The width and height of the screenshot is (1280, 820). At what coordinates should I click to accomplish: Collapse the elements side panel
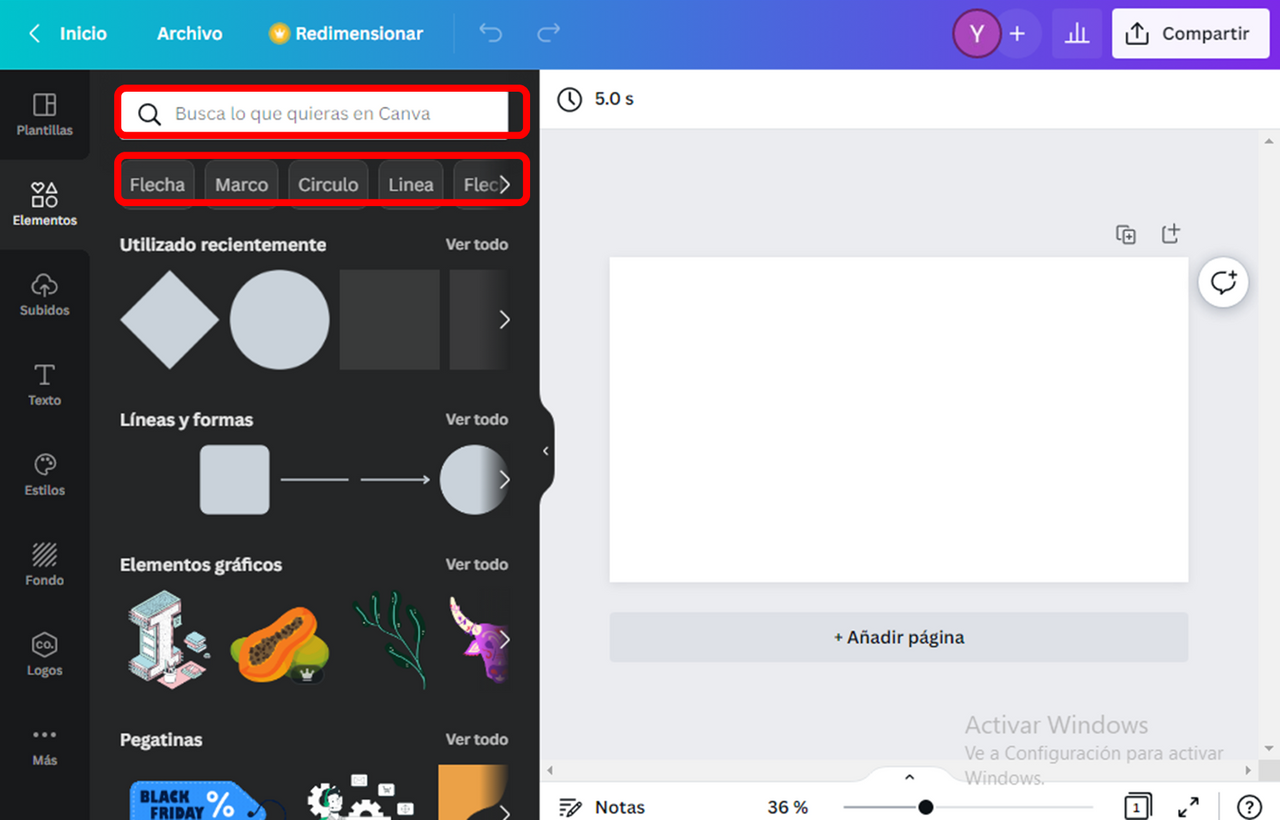[x=546, y=451]
